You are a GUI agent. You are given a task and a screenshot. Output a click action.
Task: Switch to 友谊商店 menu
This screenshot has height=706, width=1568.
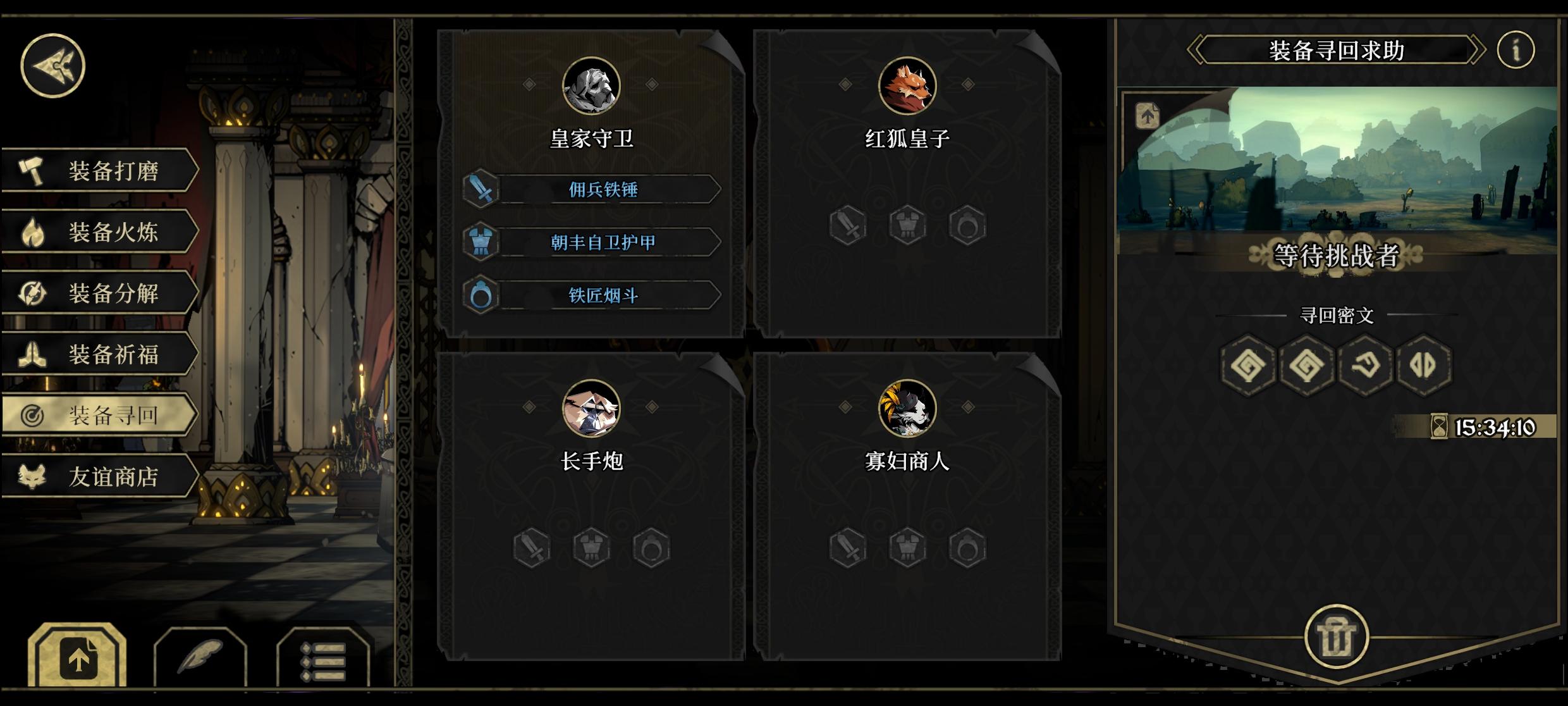point(100,476)
